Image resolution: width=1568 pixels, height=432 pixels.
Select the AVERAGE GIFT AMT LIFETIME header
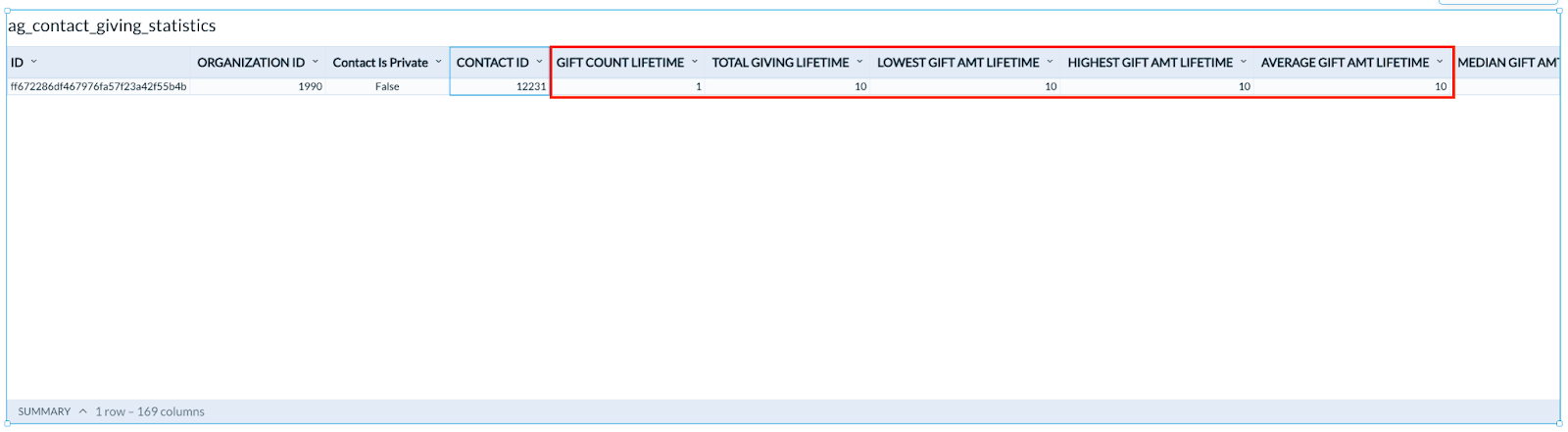coord(1352,63)
